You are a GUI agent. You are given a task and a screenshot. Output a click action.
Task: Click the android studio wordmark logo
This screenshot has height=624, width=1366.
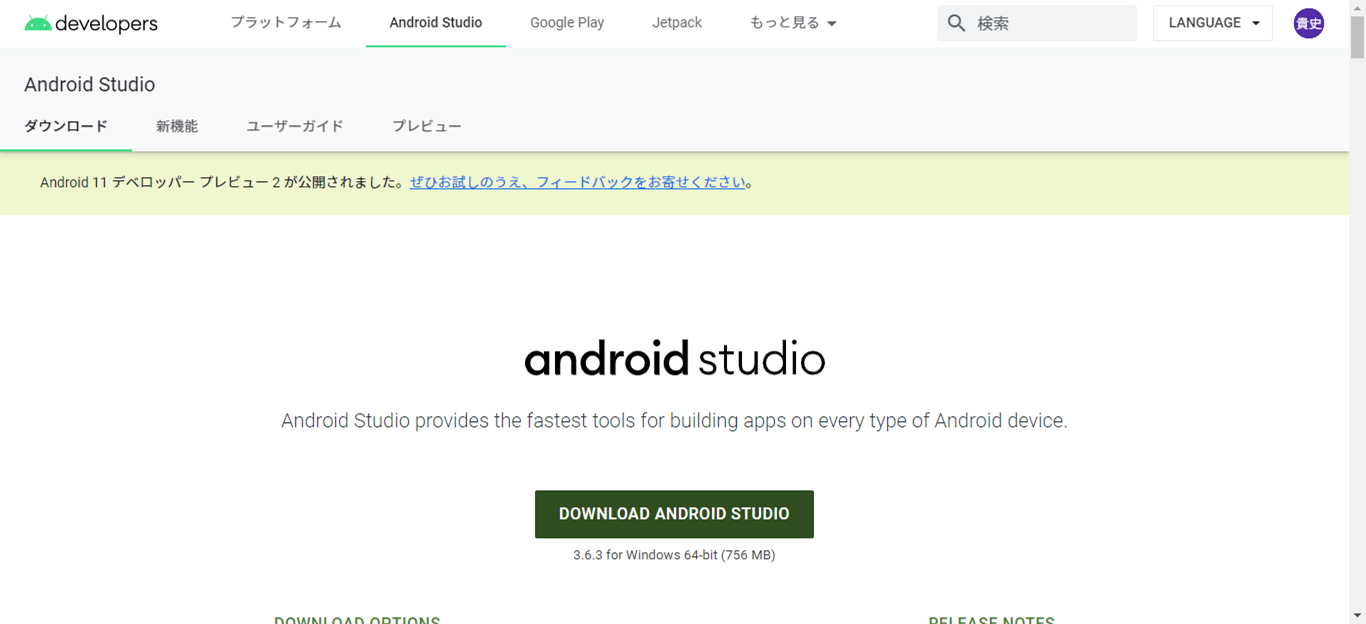click(675, 358)
